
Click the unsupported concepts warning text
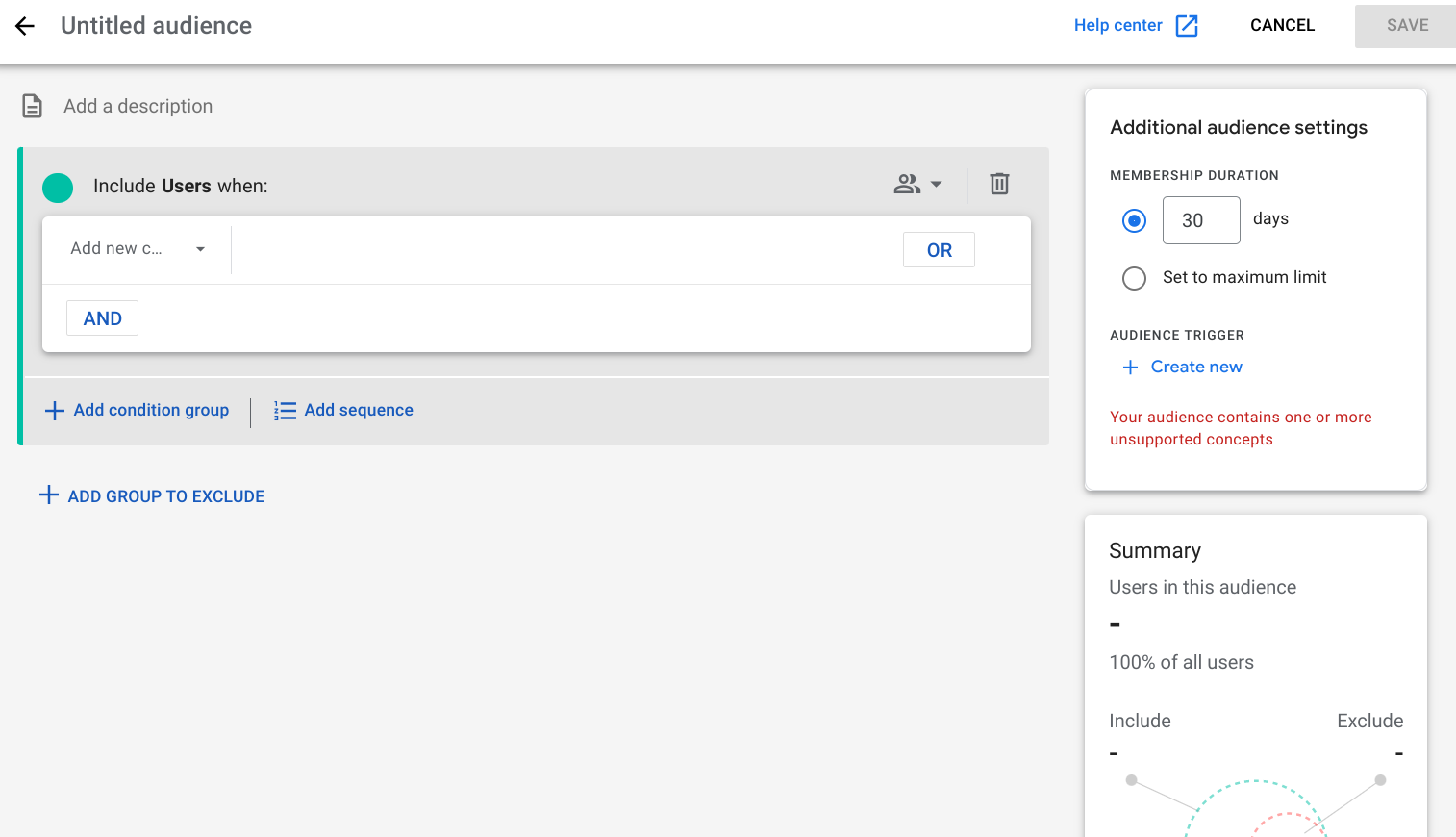[x=1241, y=428]
